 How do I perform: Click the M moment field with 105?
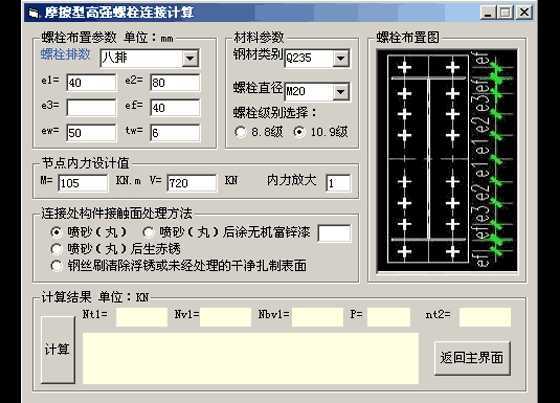(x=83, y=183)
